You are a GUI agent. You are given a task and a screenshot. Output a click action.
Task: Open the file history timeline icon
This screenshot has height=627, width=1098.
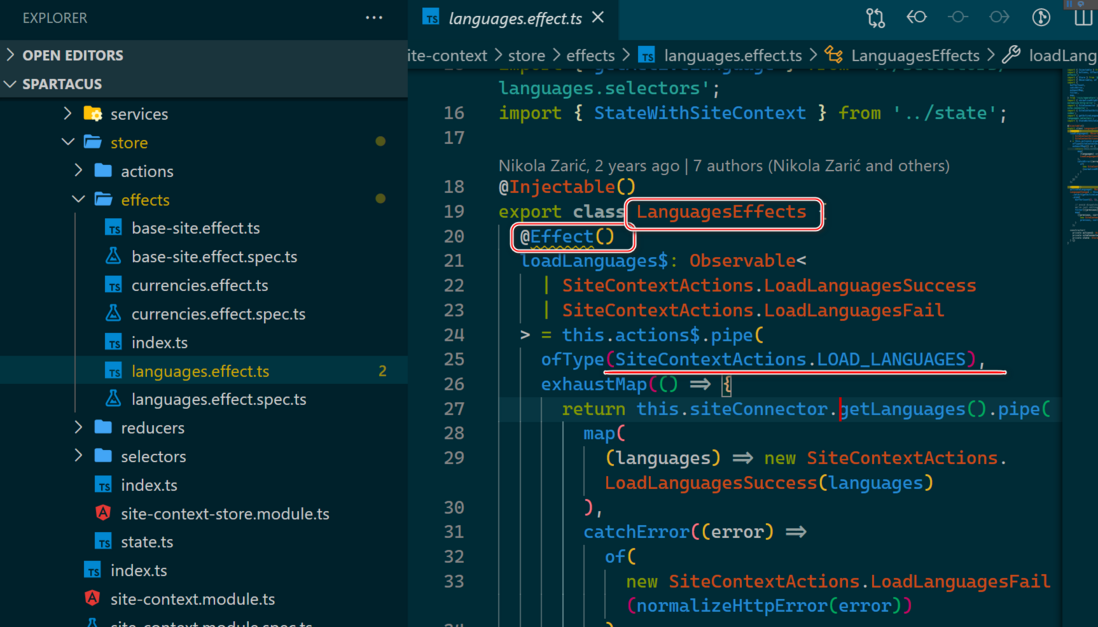coord(1041,18)
